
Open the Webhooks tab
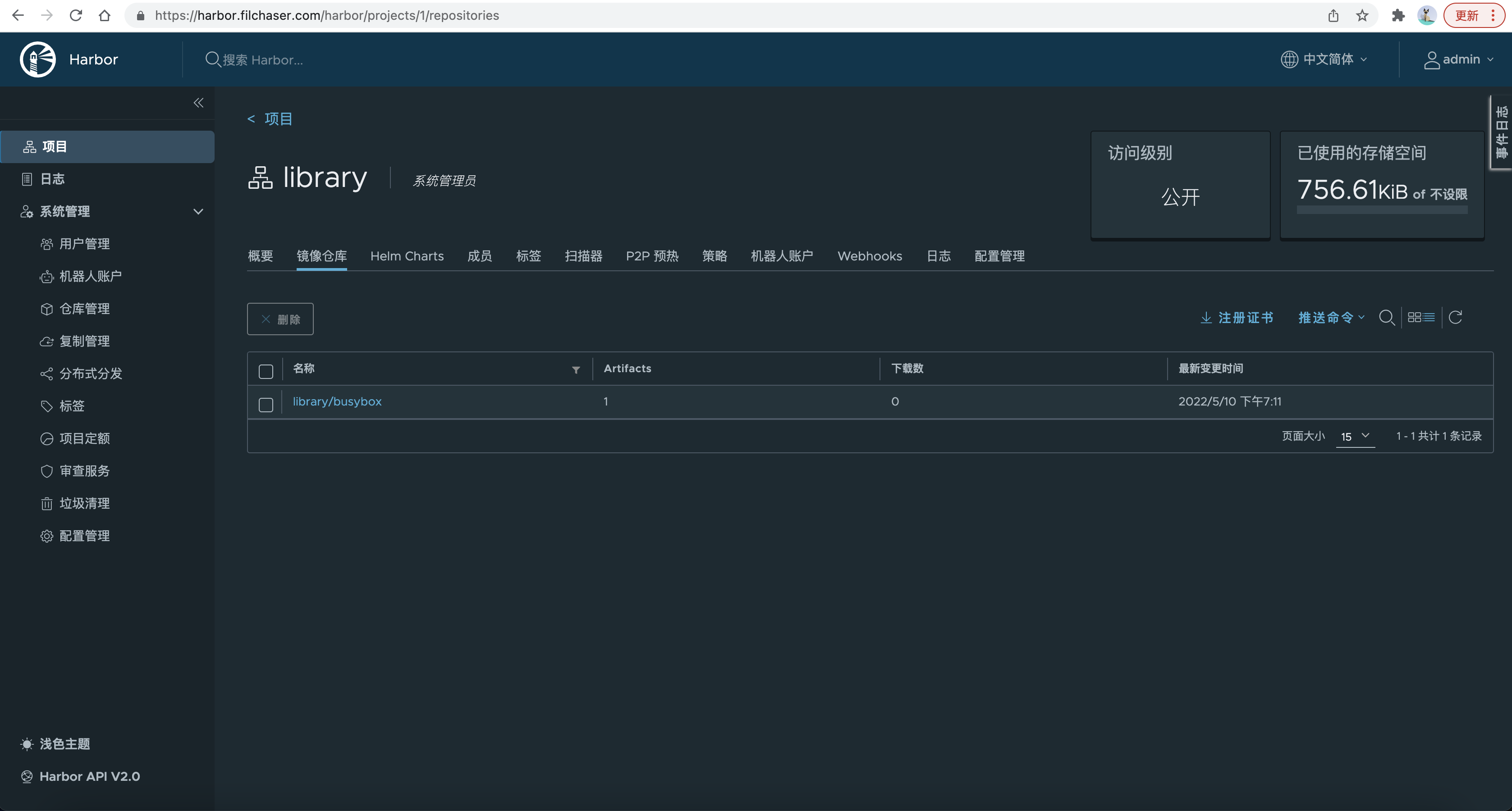(x=869, y=256)
